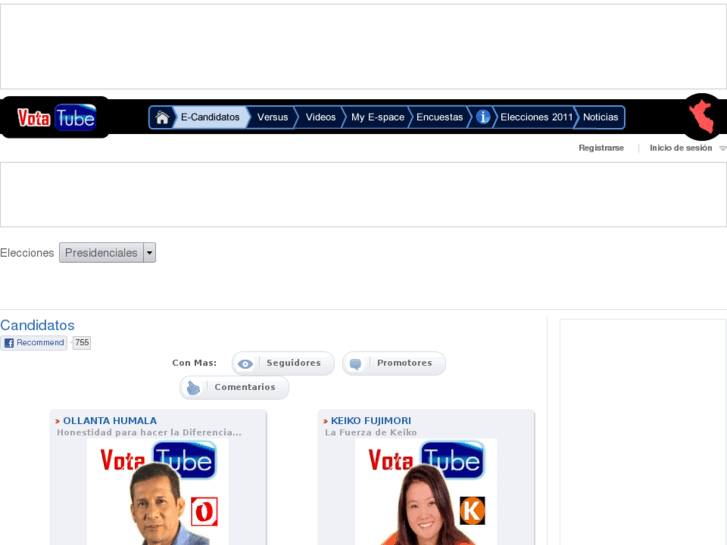The image size is (727, 545).
Task: Click Keiko Fujimori's photo thumbnail
Action: click(x=426, y=492)
